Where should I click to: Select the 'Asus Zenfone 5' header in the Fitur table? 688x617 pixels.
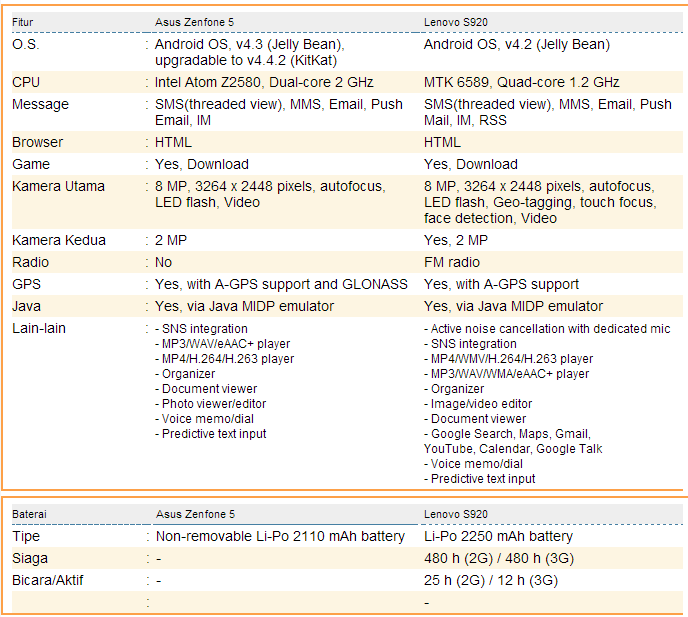194,22
